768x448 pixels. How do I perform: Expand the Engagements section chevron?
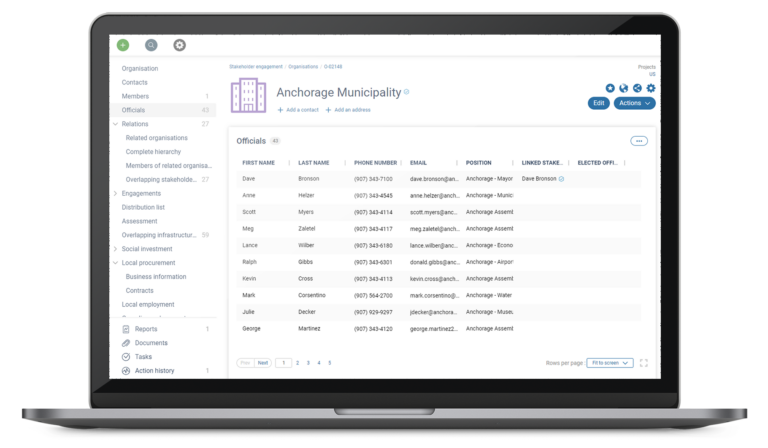click(116, 193)
